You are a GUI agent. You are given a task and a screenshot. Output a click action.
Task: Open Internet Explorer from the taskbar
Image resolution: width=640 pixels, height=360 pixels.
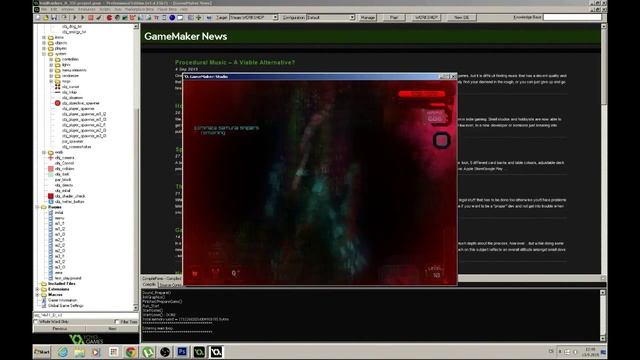(62, 352)
